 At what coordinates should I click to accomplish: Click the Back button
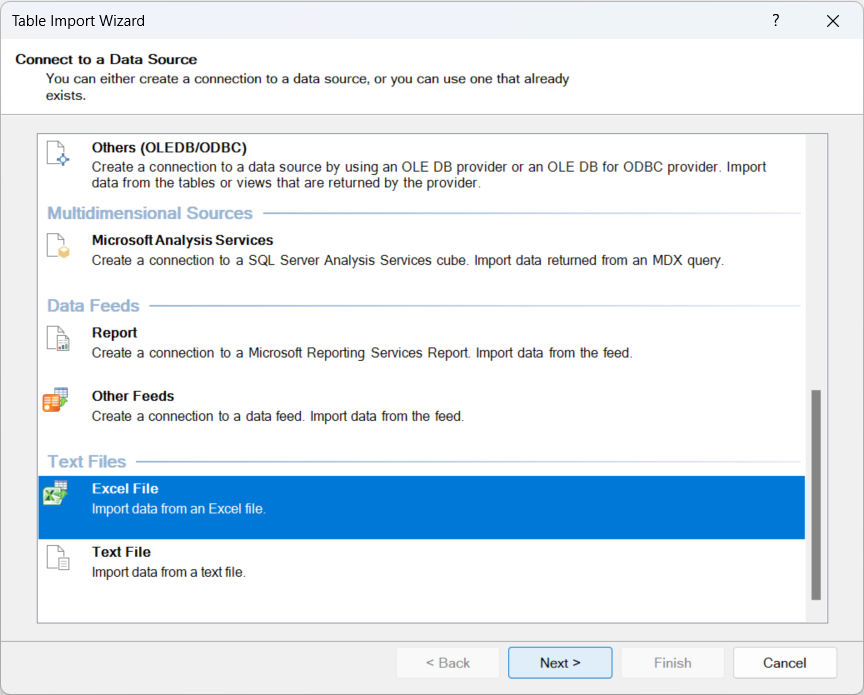448,662
